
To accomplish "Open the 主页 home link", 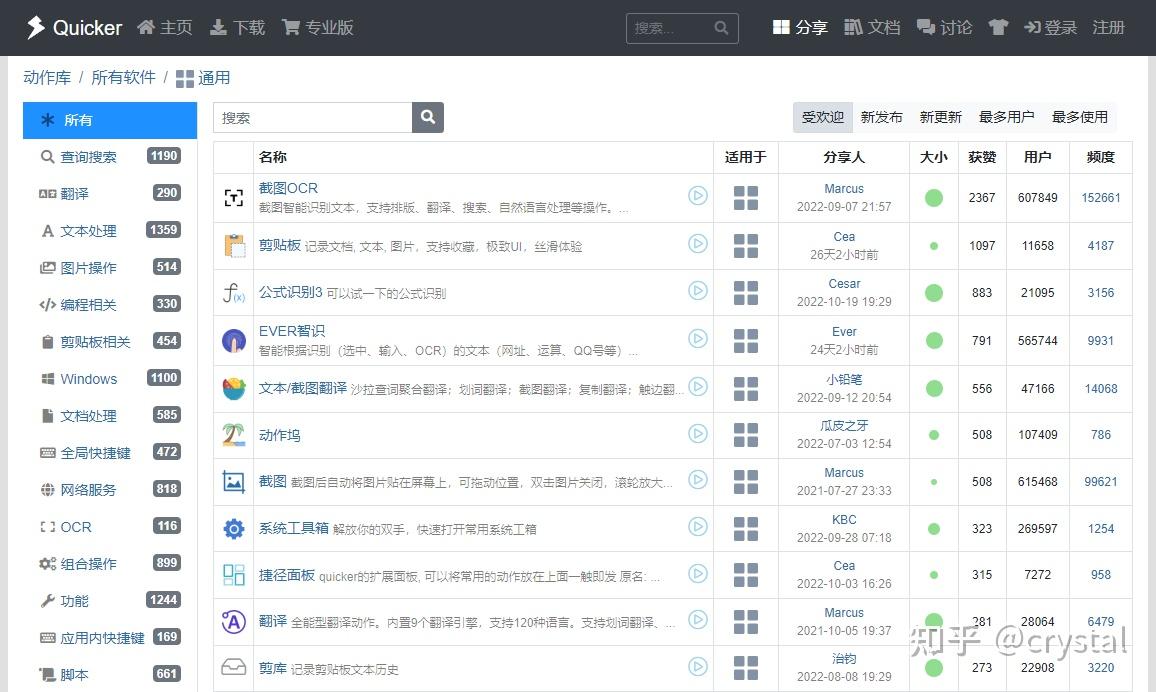I will [165, 27].
